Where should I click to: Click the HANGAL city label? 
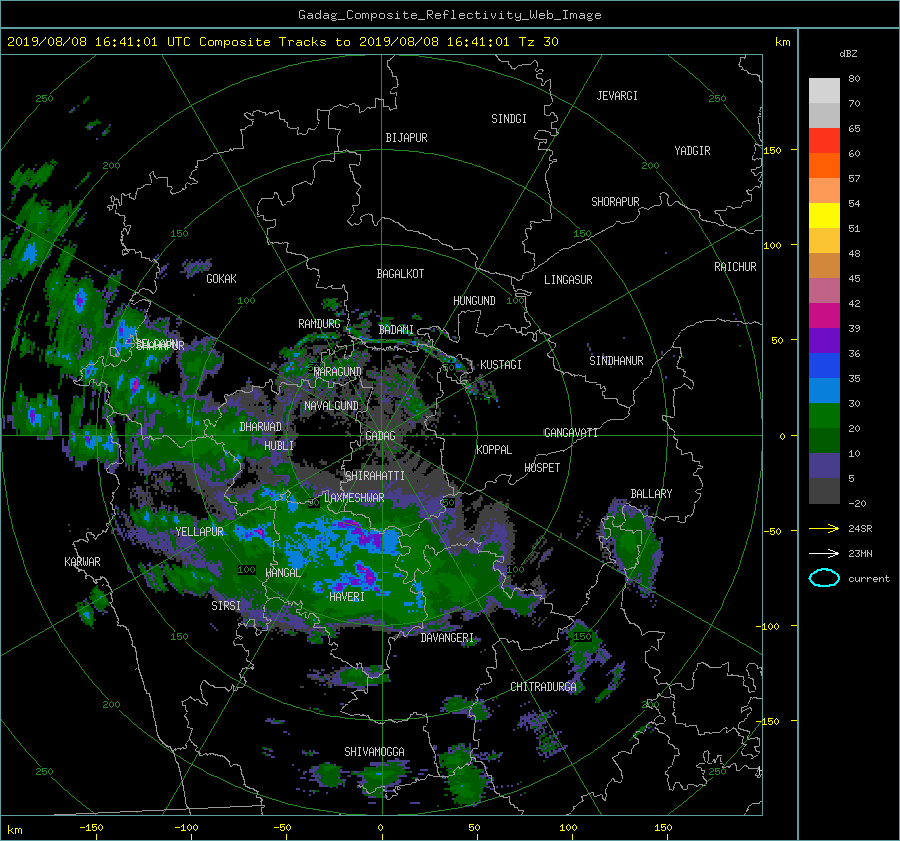pos(283,573)
